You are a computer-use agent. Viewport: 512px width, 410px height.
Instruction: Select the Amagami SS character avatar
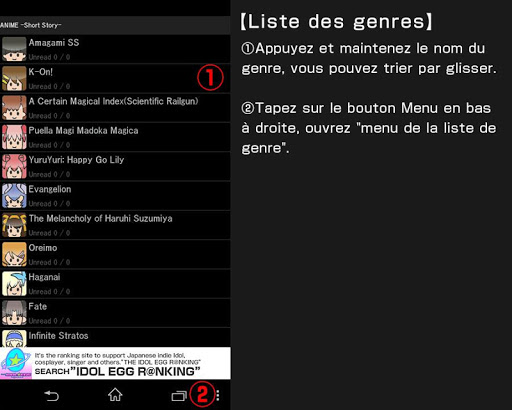click(x=14, y=49)
